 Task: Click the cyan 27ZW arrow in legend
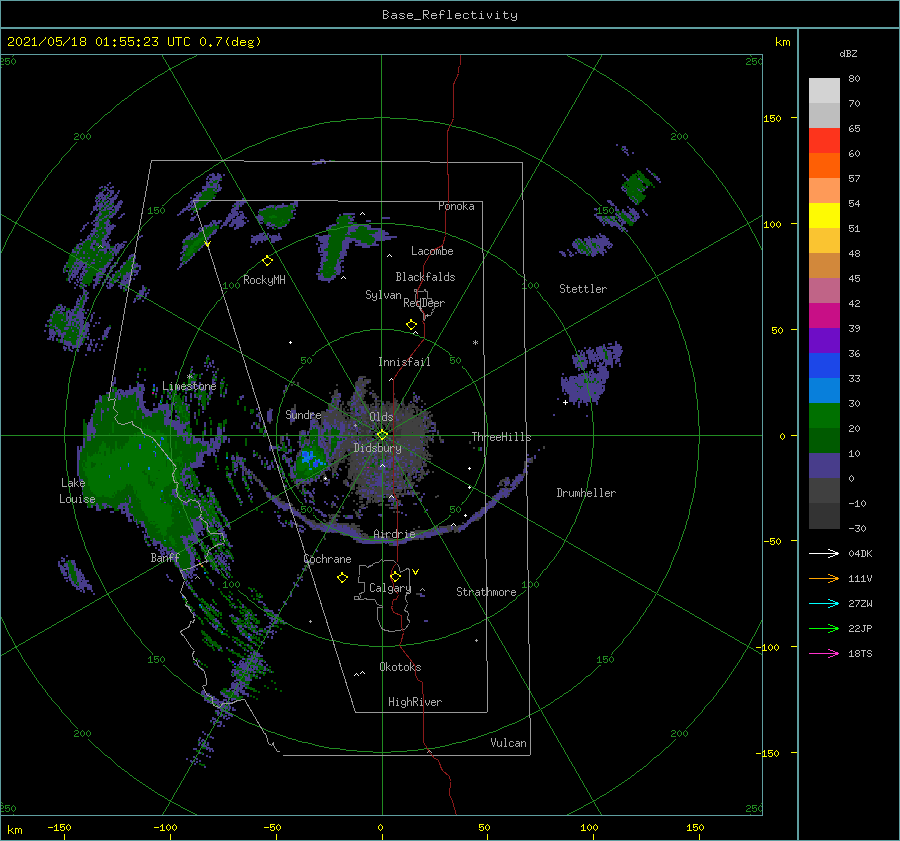(x=824, y=603)
